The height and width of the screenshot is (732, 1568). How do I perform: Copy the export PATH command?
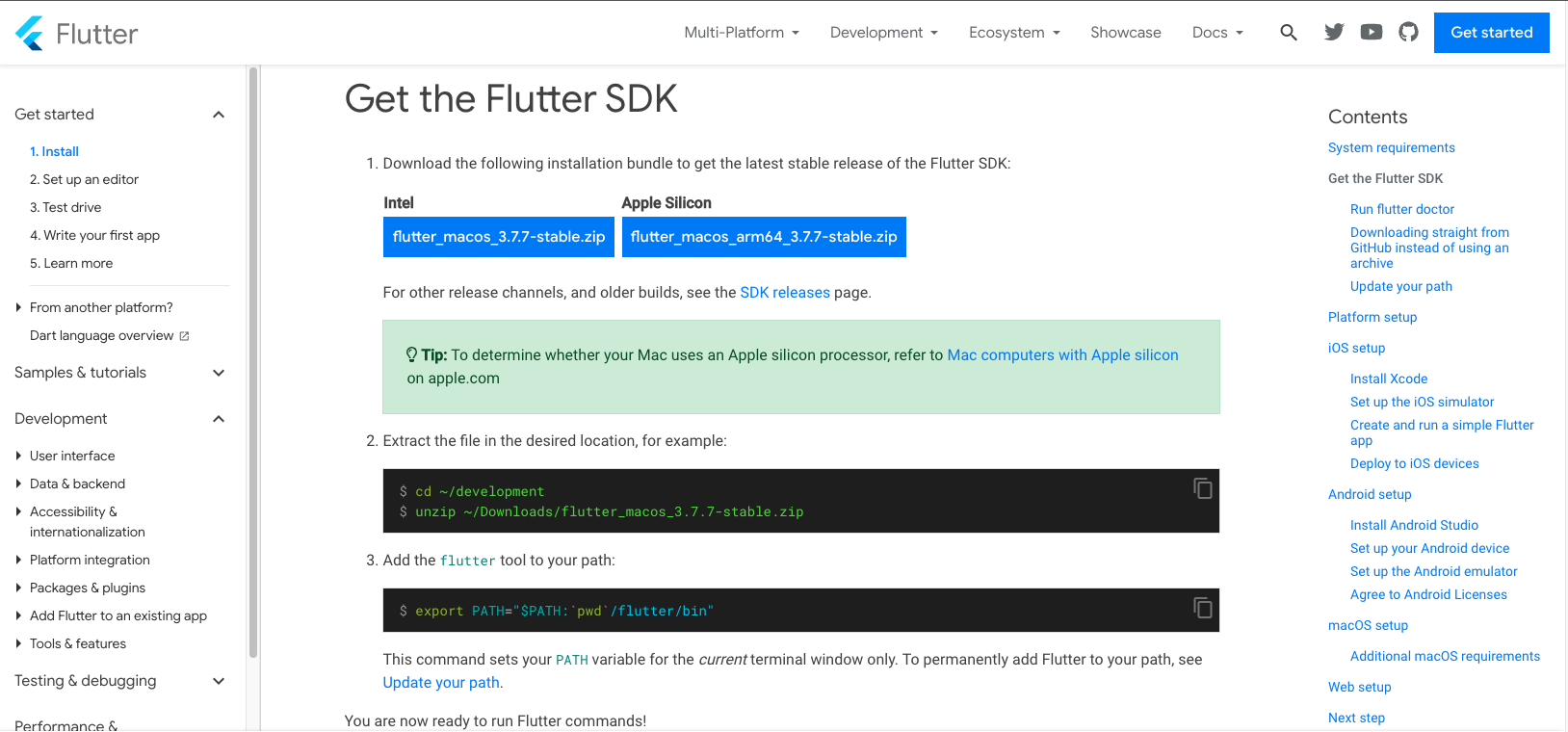[x=1202, y=608]
